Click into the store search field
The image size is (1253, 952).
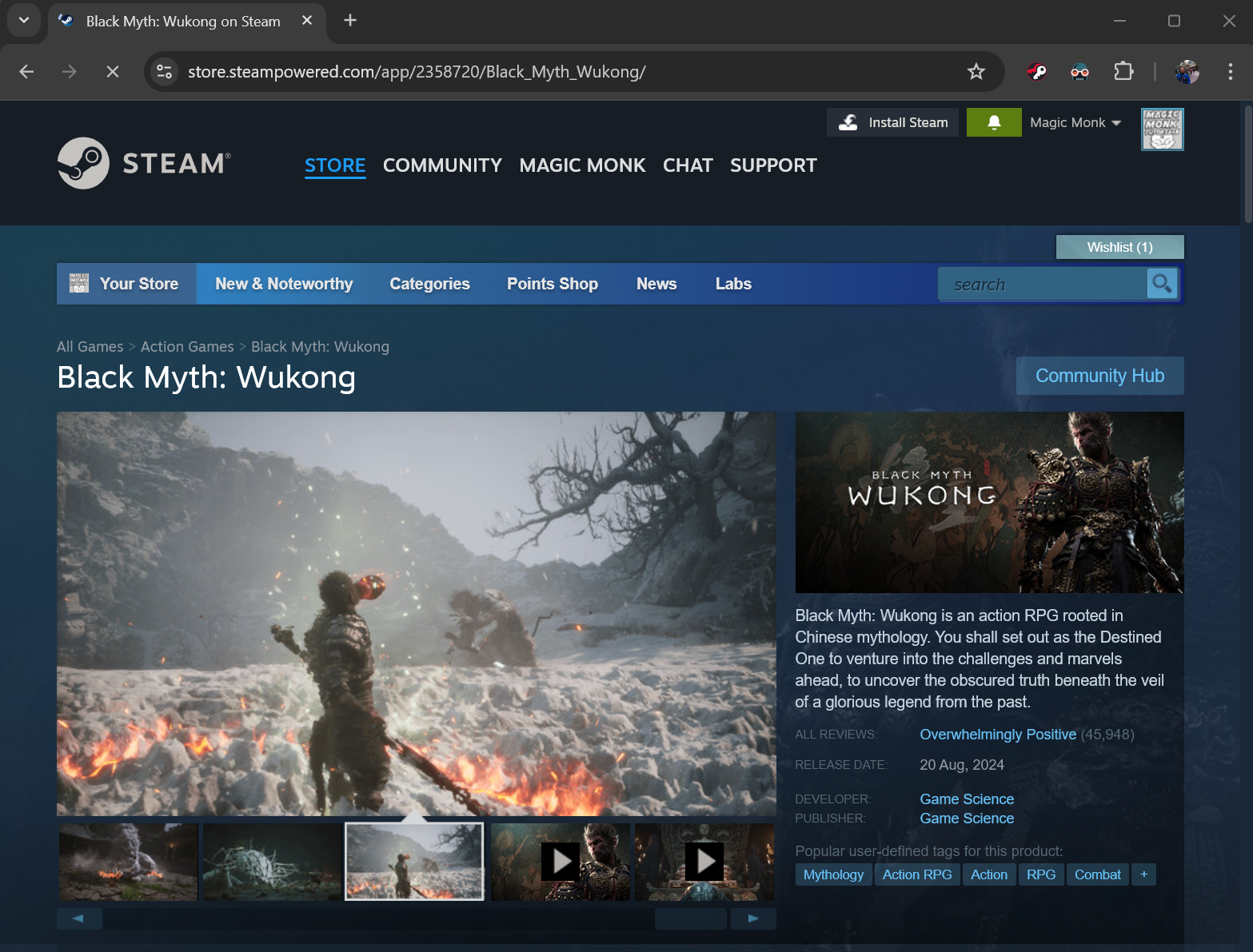(x=1042, y=284)
